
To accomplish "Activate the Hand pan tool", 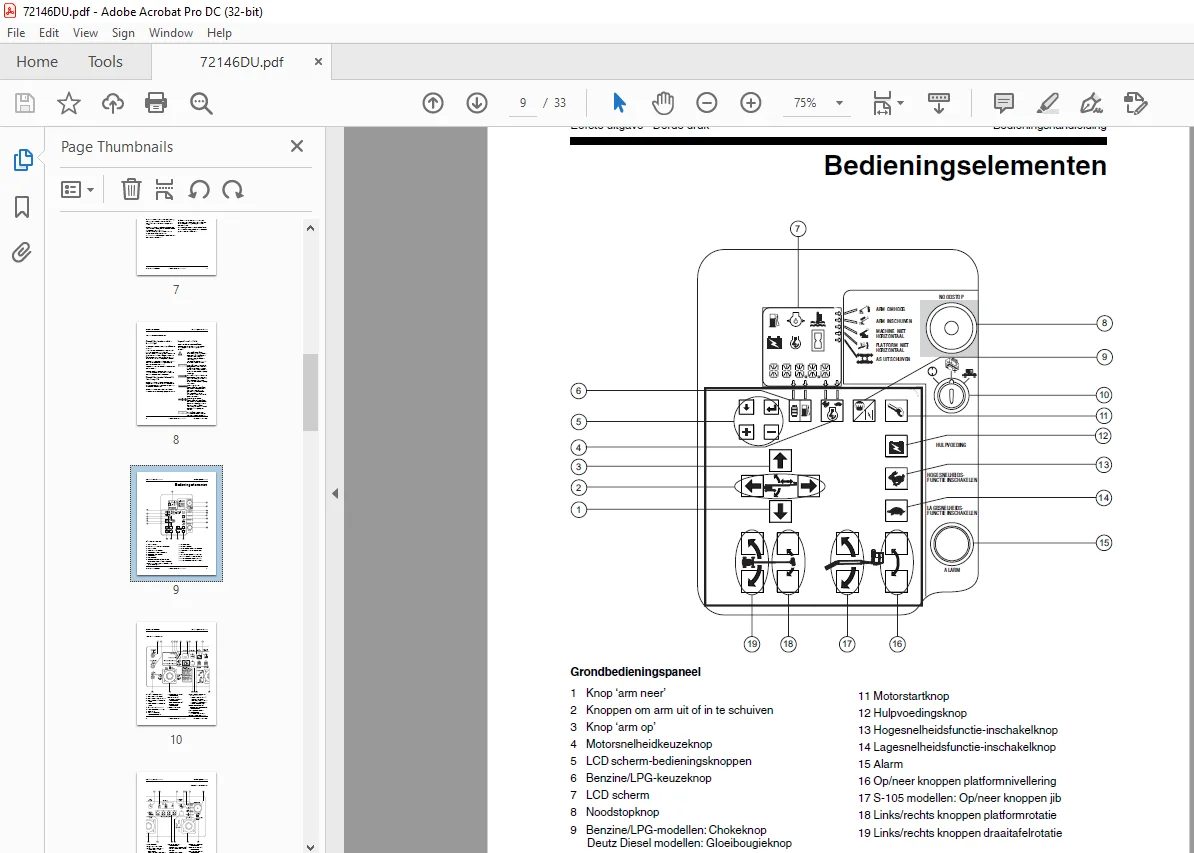I will [x=662, y=103].
